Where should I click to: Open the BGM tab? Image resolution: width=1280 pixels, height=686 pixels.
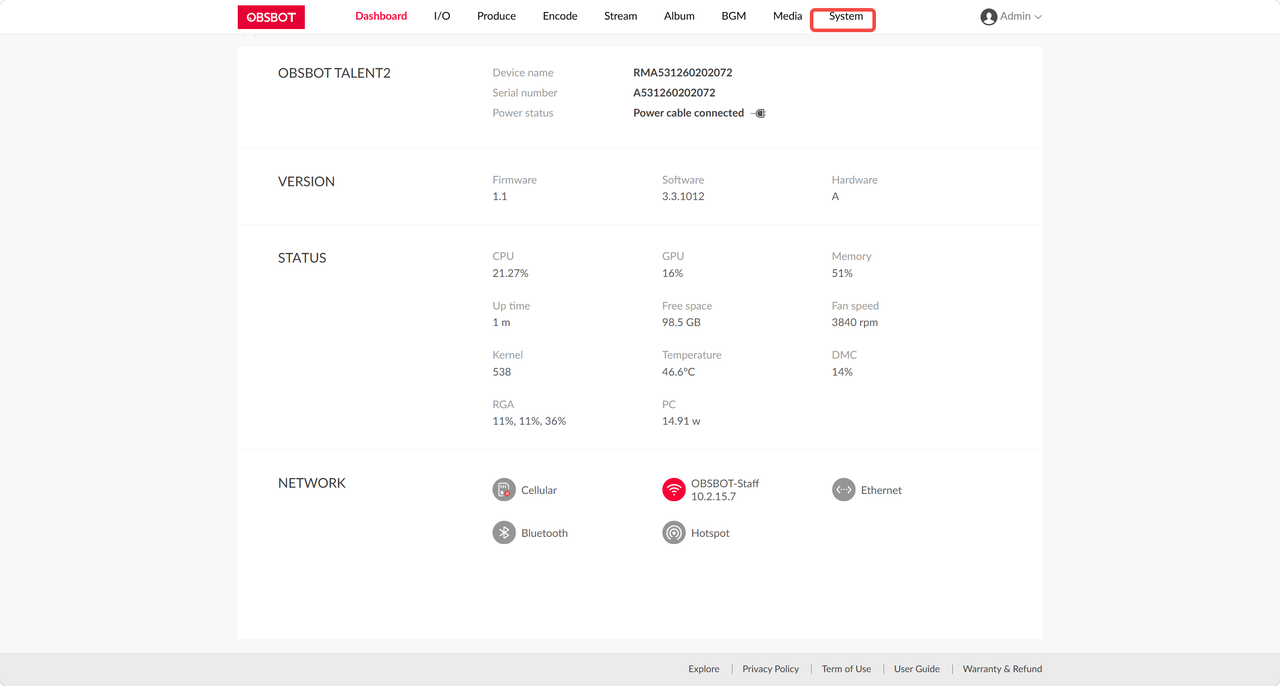click(734, 16)
